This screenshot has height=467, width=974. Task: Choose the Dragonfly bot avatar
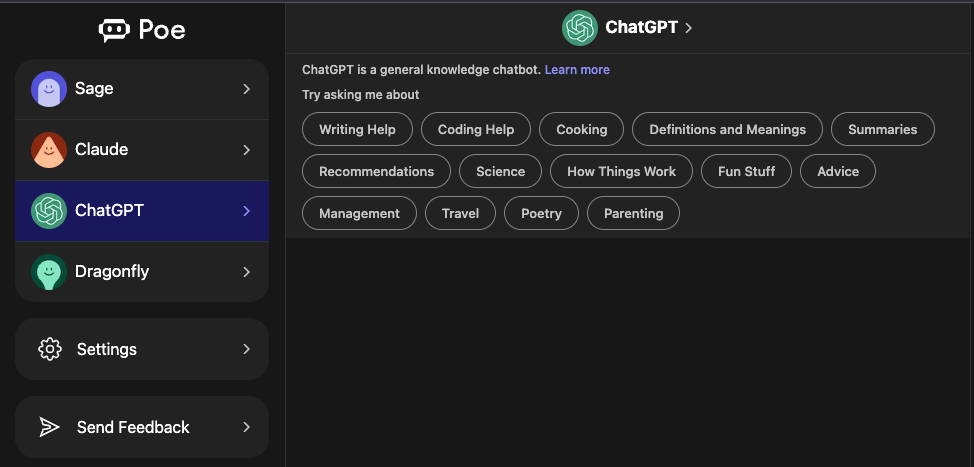click(49, 272)
